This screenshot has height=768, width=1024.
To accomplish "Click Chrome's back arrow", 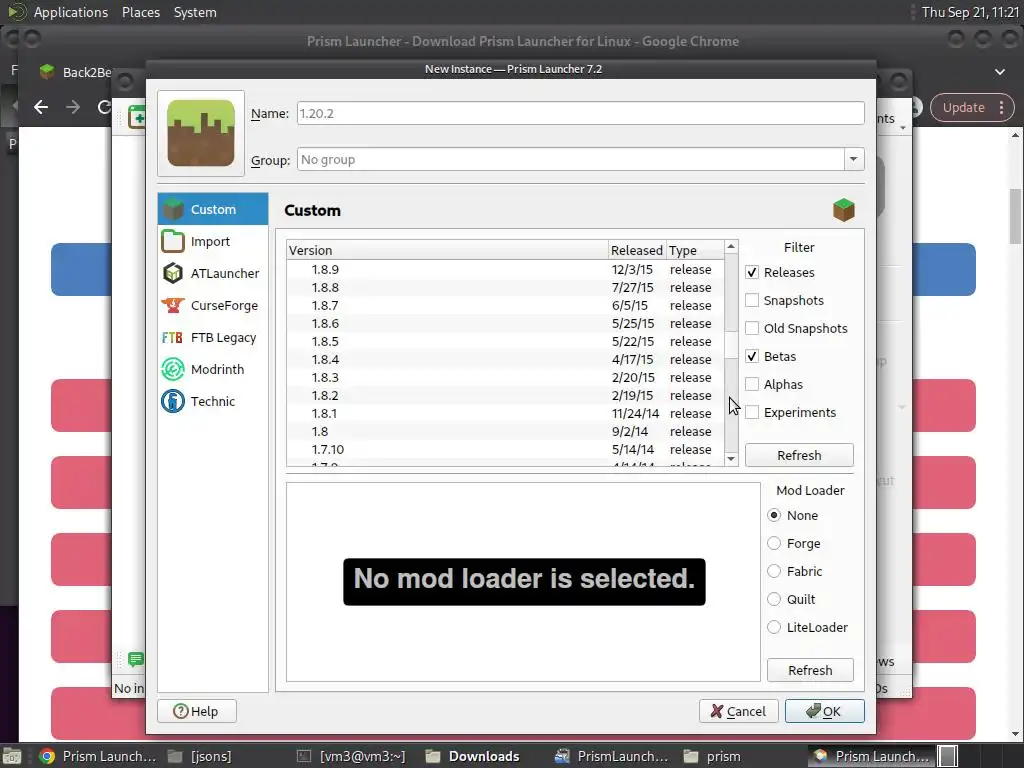I will tap(41, 107).
